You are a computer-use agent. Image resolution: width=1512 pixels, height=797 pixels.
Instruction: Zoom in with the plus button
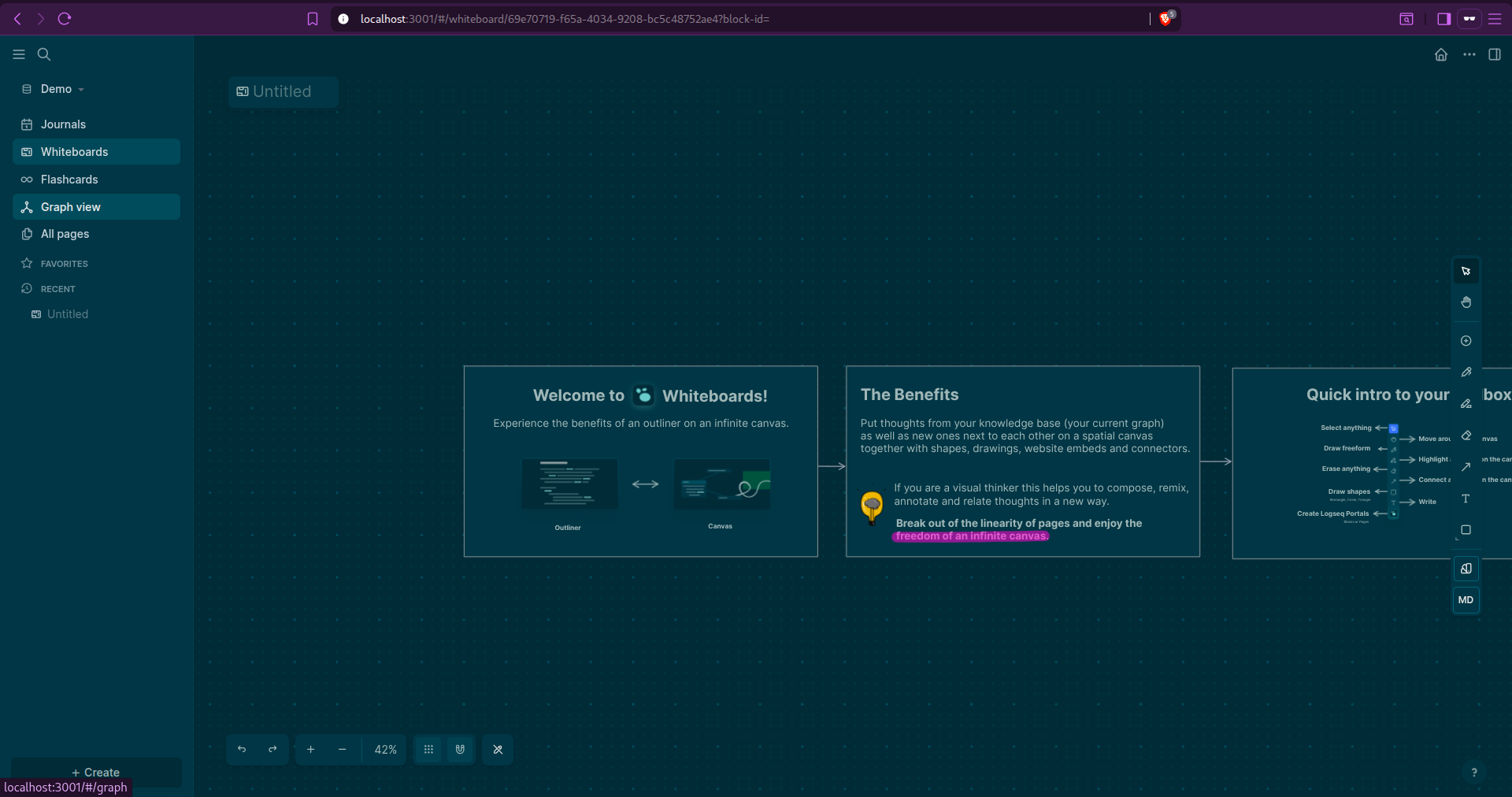pos(310,750)
